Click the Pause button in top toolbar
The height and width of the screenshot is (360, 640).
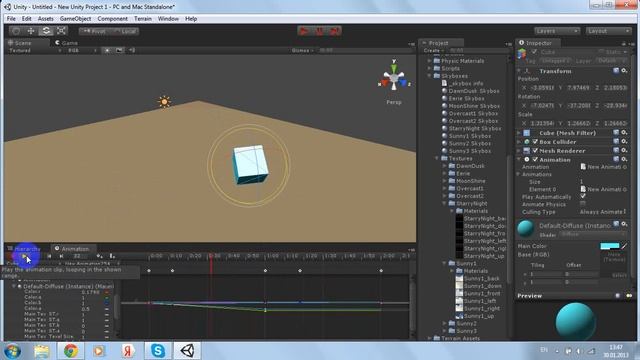pyautogui.click(x=320, y=31)
